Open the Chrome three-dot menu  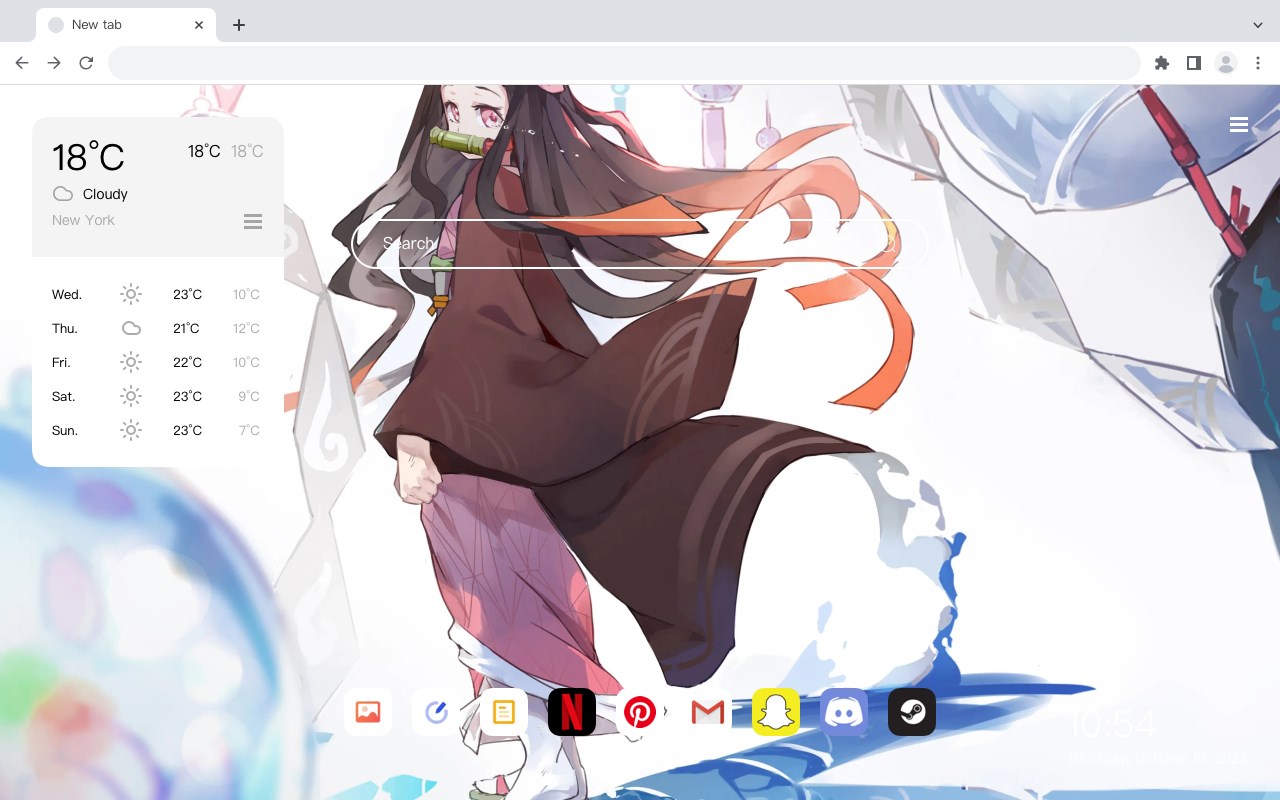1258,63
